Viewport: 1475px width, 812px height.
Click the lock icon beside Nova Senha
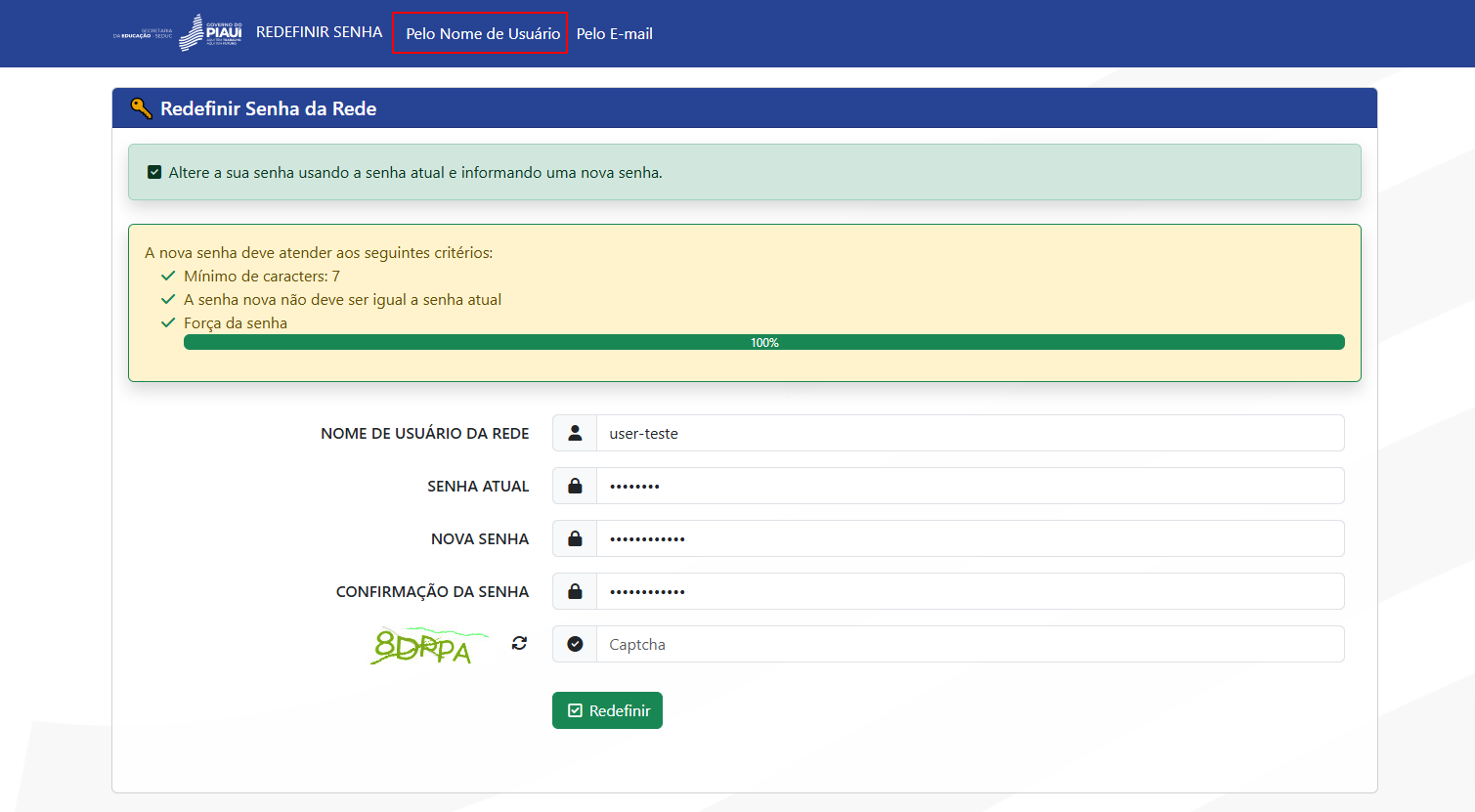[575, 538]
